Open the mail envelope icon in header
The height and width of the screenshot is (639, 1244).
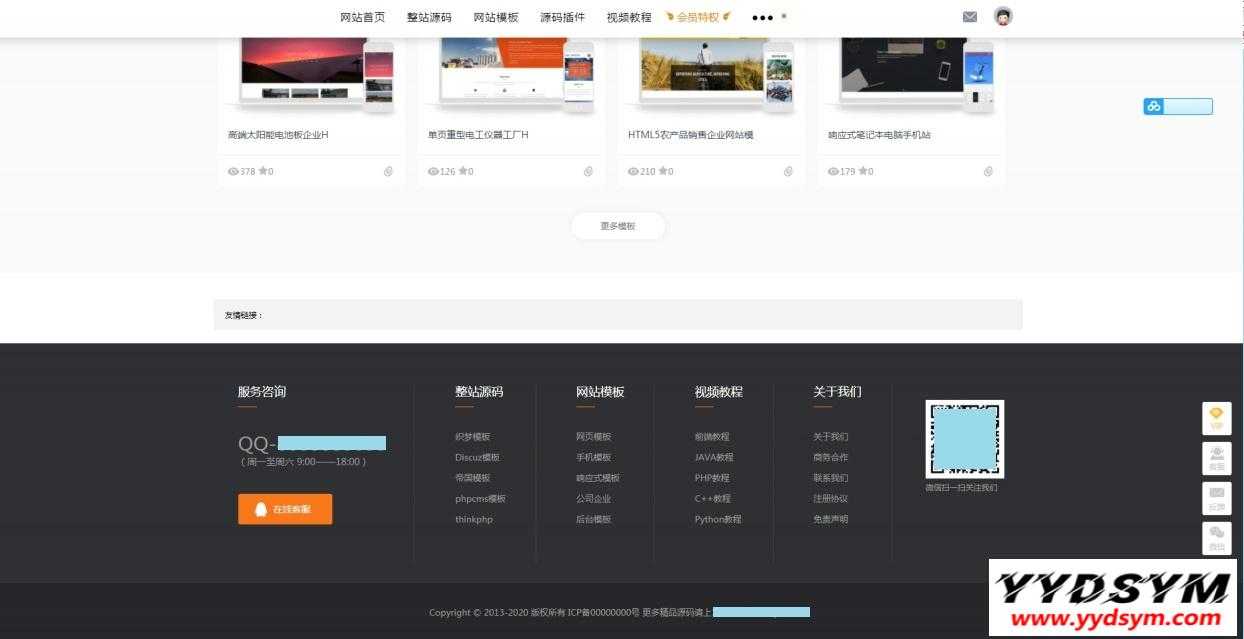pyautogui.click(x=969, y=17)
